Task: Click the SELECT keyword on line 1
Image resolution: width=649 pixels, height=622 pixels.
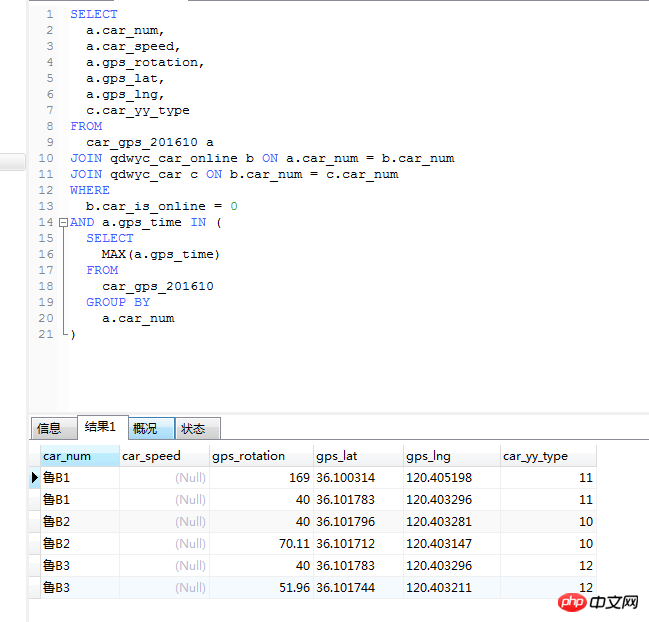Action: pos(94,14)
